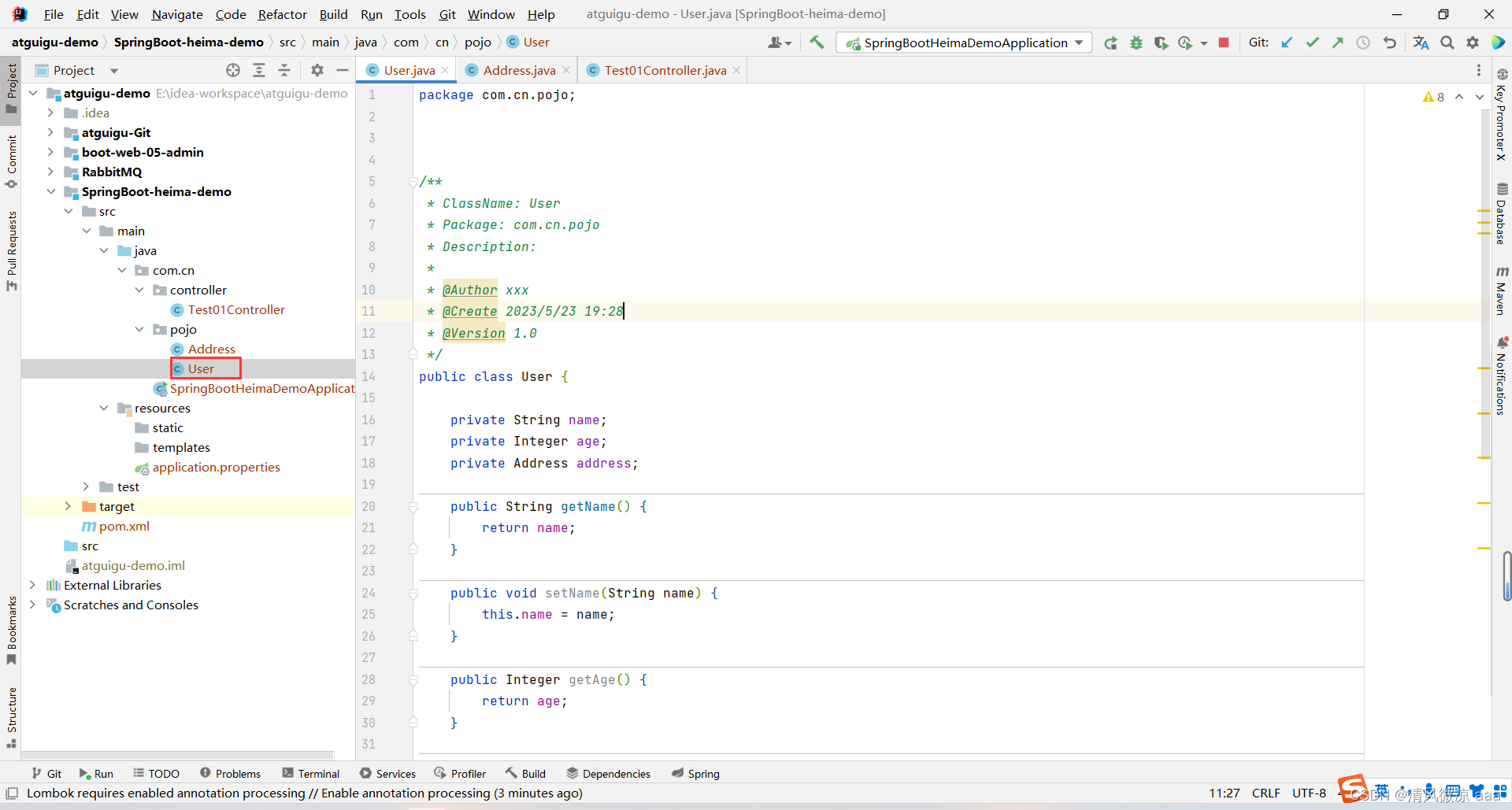Viewport: 1512px width, 810px height.
Task: Open Key Promoter X side panel
Action: click(1502, 114)
